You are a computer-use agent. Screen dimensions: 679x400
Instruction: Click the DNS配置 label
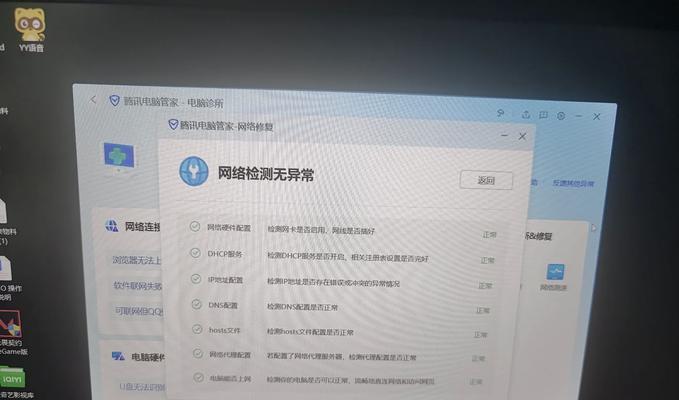[x=223, y=305]
